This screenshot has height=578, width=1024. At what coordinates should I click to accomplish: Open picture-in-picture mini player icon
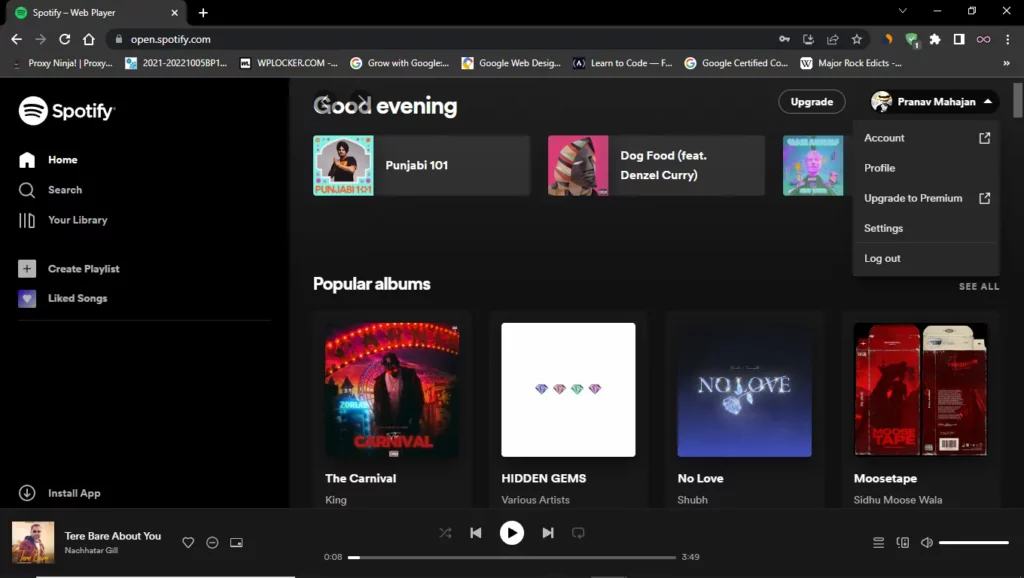(x=236, y=543)
